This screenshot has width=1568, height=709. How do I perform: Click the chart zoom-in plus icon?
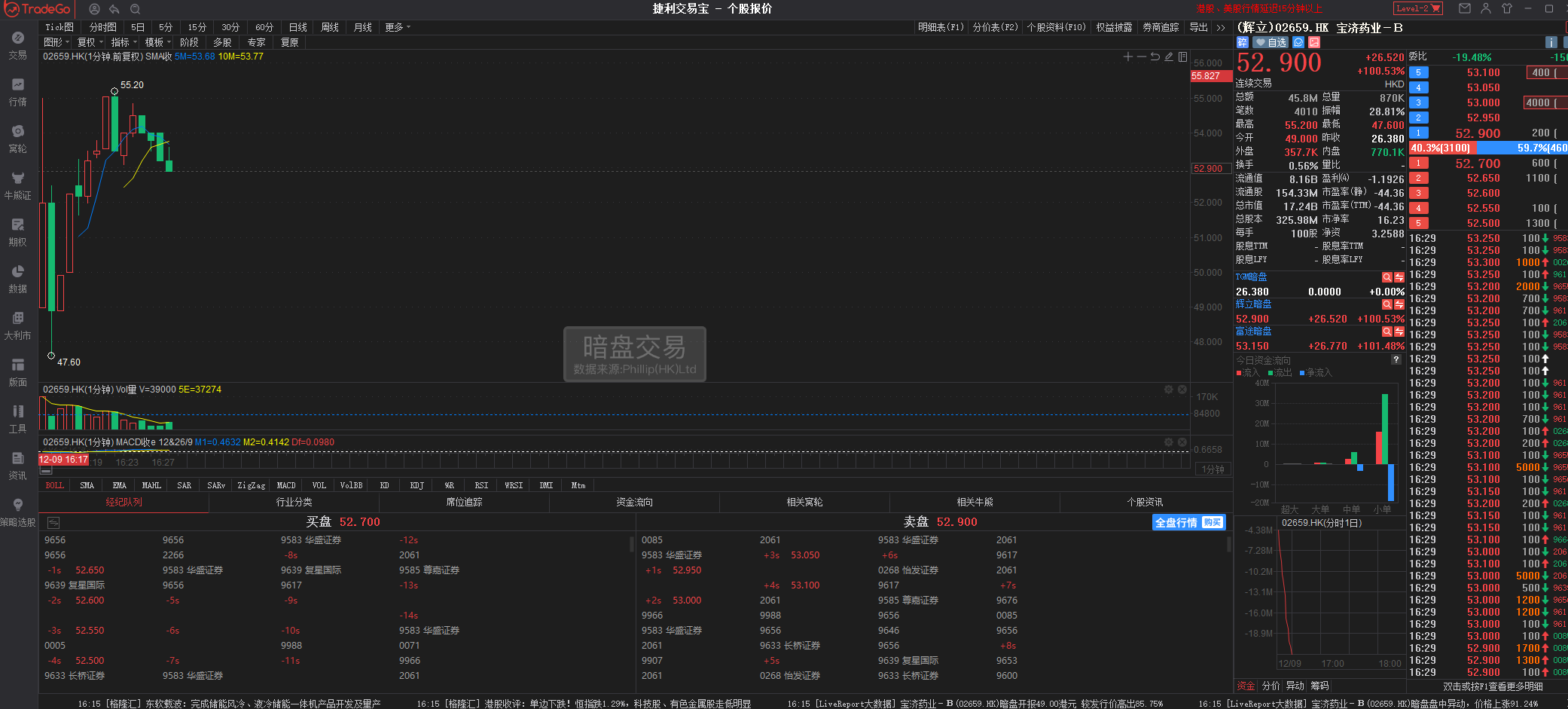click(1127, 57)
